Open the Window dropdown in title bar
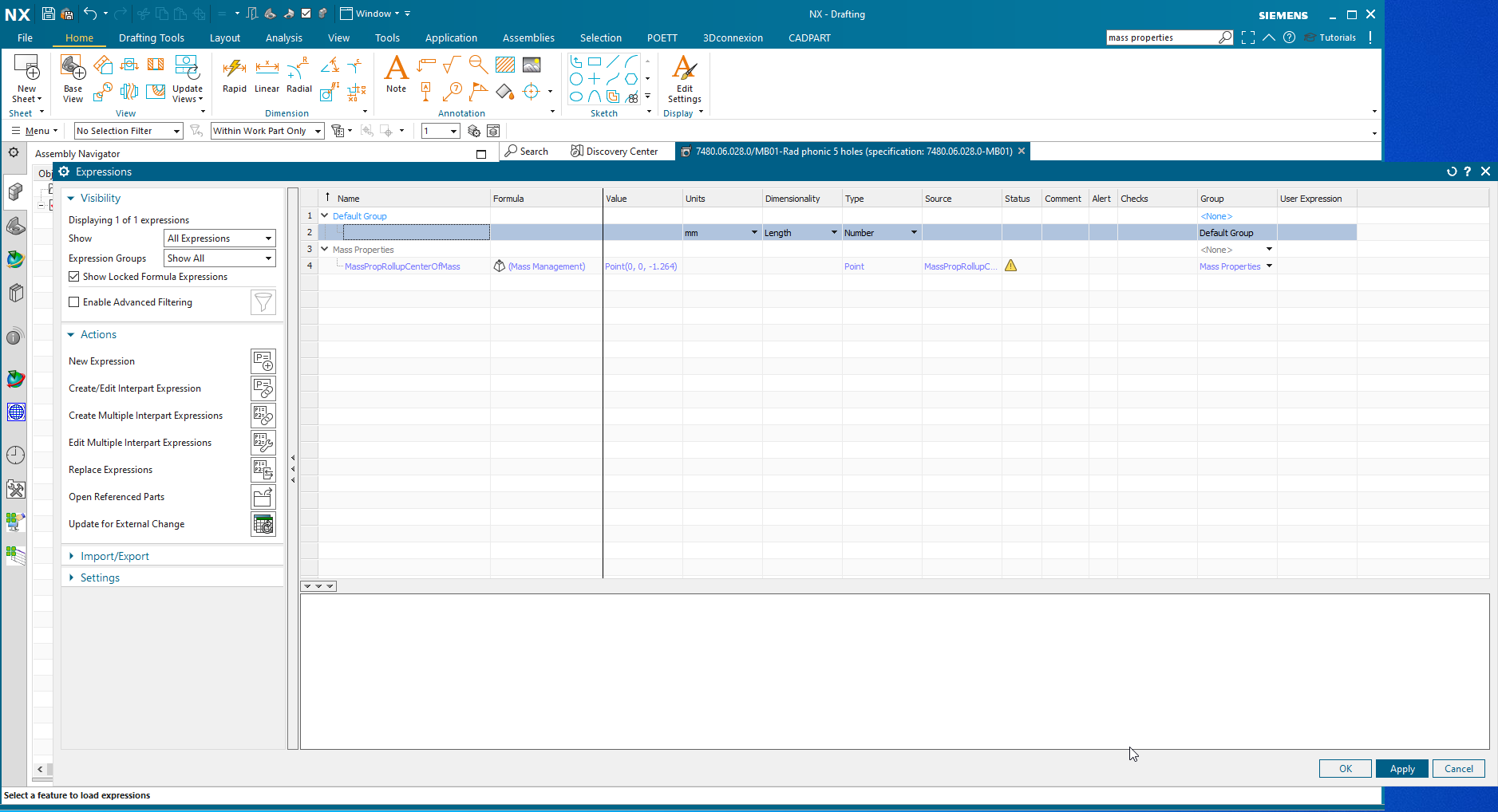The height and width of the screenshot is (812, 1498). (x=370, y=14)
